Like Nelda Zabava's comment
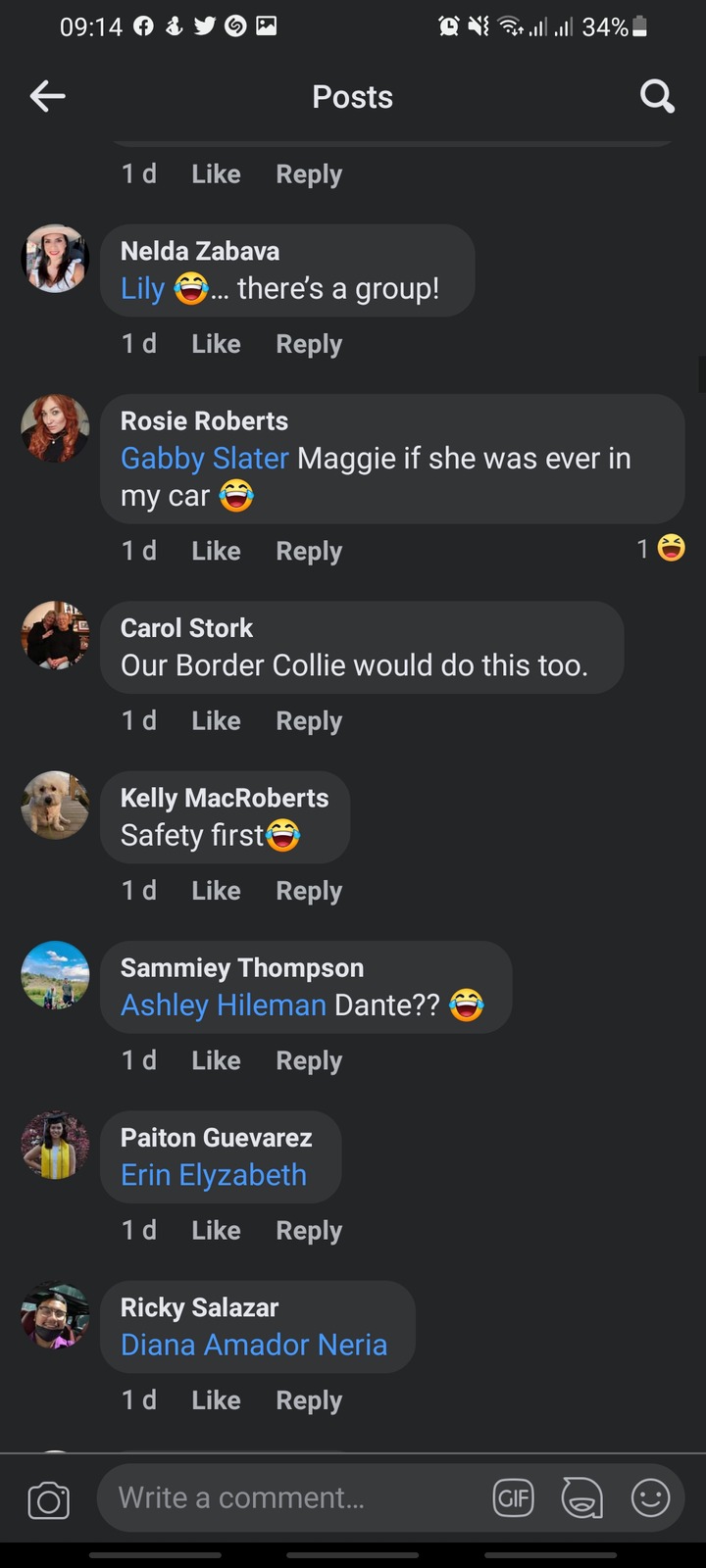The image size is (706, 1568). [x=216, y=344]
